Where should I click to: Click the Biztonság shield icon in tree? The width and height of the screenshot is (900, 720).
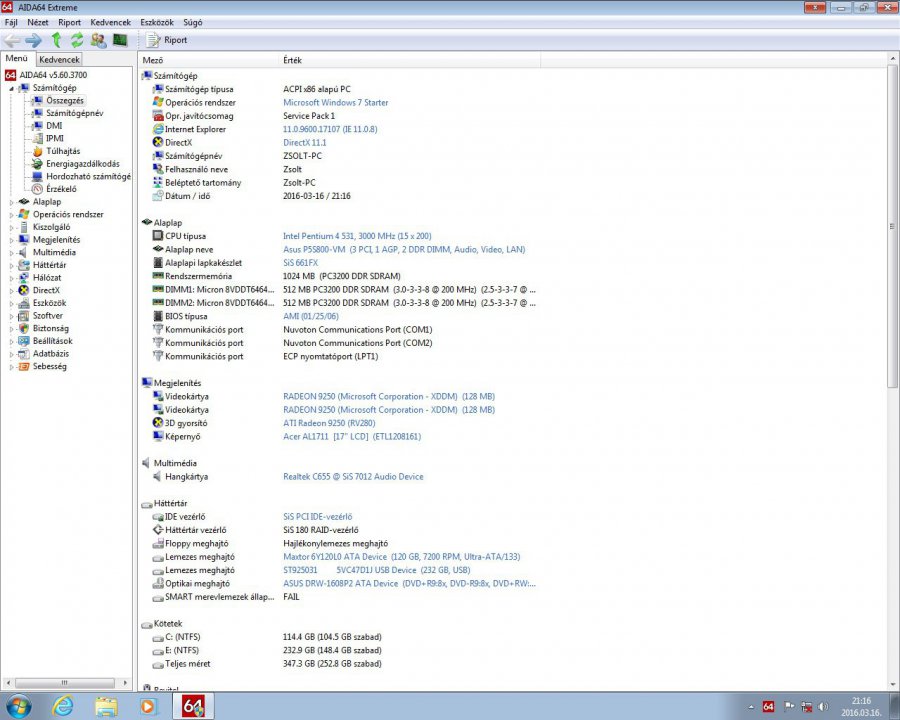click(24, 328)
